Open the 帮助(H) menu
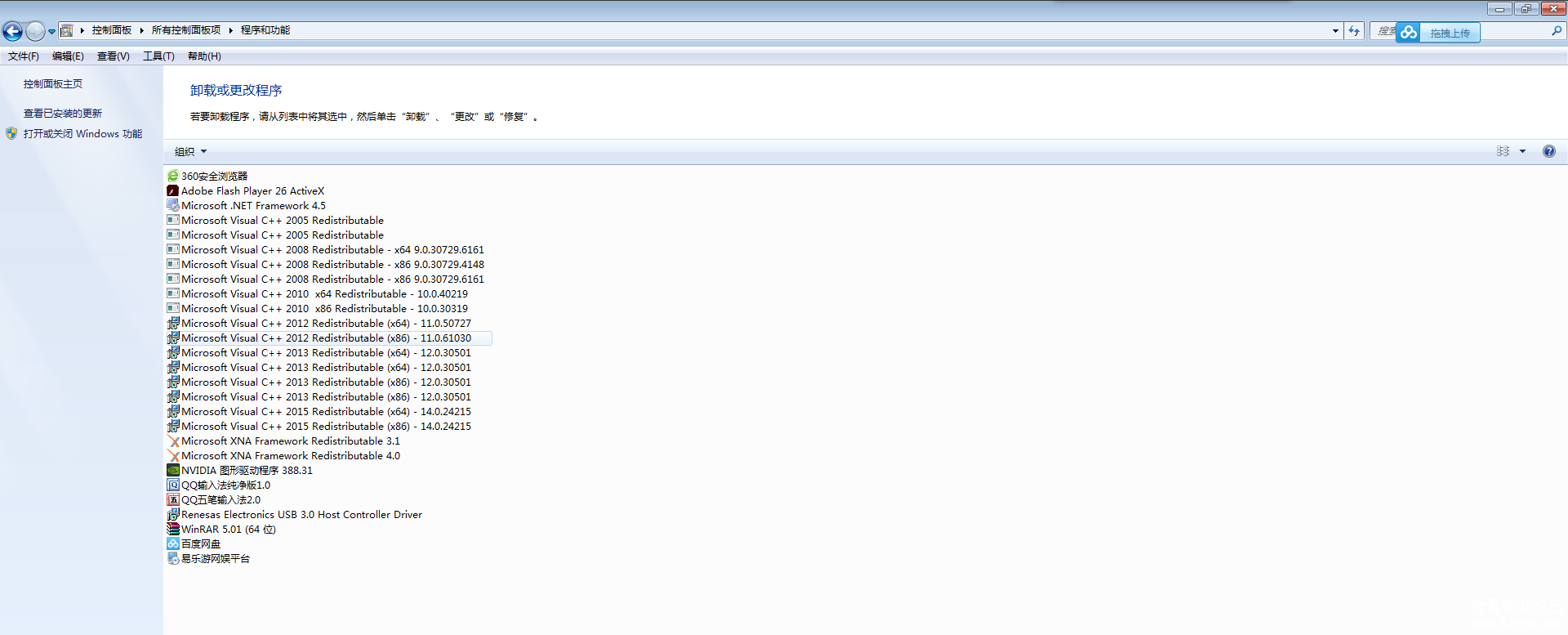Viewport: 1568px width, 635px height. click(204, 56)
